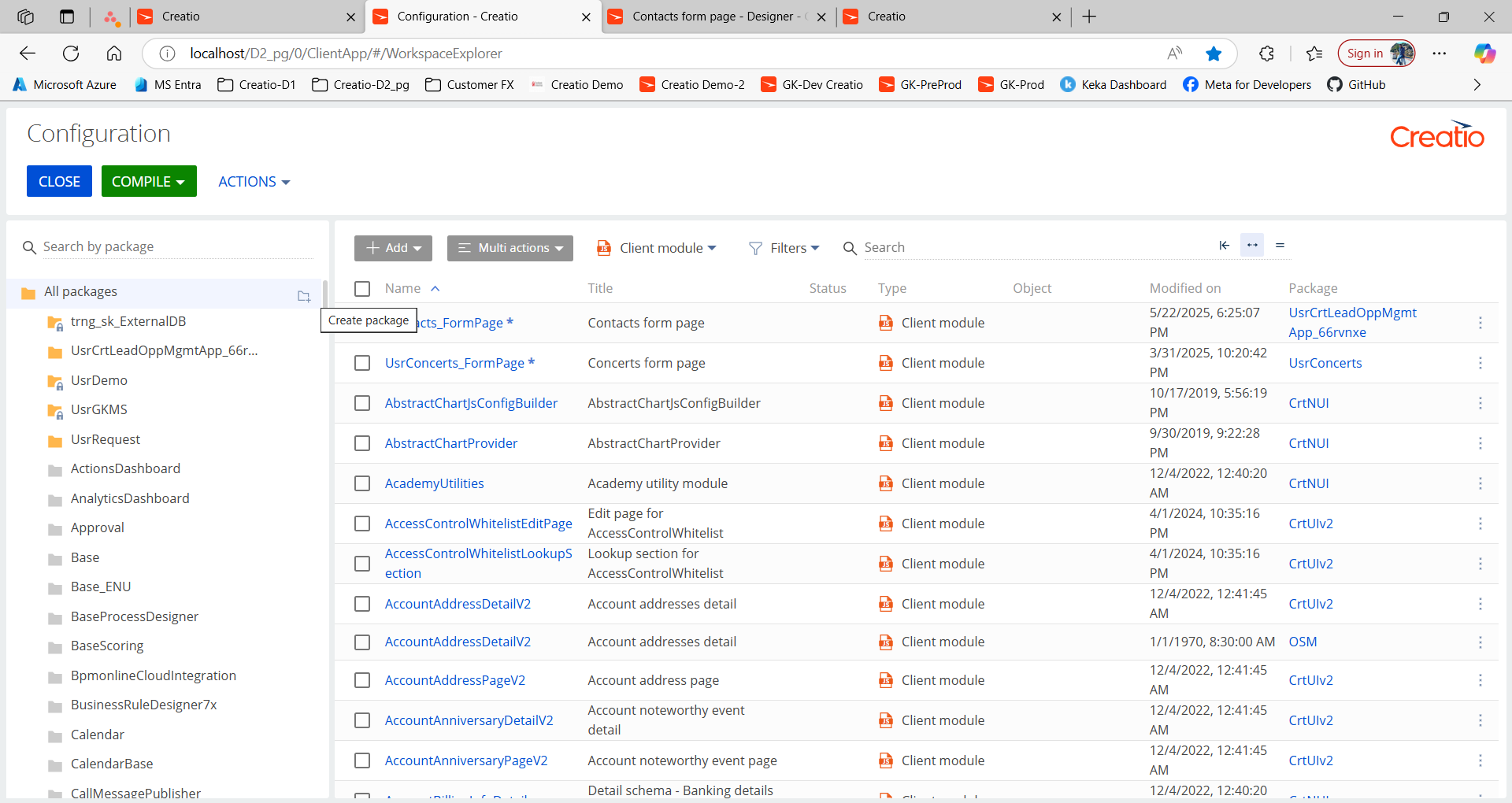1512x803 pixels.
Task: Click the trng_sk_ExternalDB locked package icon
Action: (x=55, y=323)
